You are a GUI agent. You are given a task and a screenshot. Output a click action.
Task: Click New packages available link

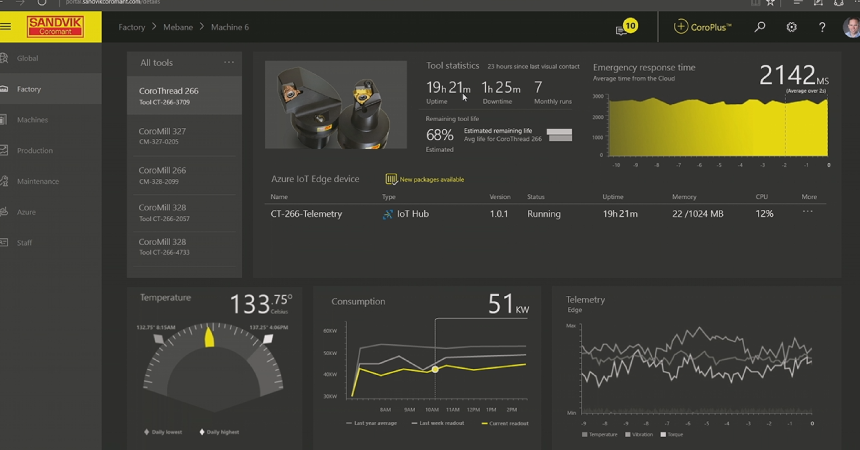[x=432, y=179]
